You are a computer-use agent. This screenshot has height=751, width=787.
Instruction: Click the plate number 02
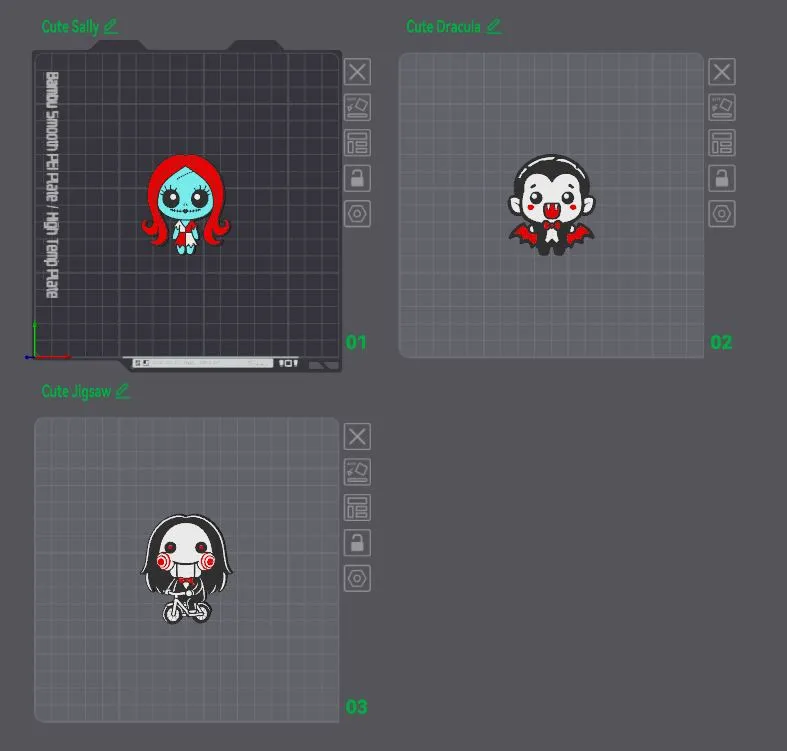coord(721,342)
